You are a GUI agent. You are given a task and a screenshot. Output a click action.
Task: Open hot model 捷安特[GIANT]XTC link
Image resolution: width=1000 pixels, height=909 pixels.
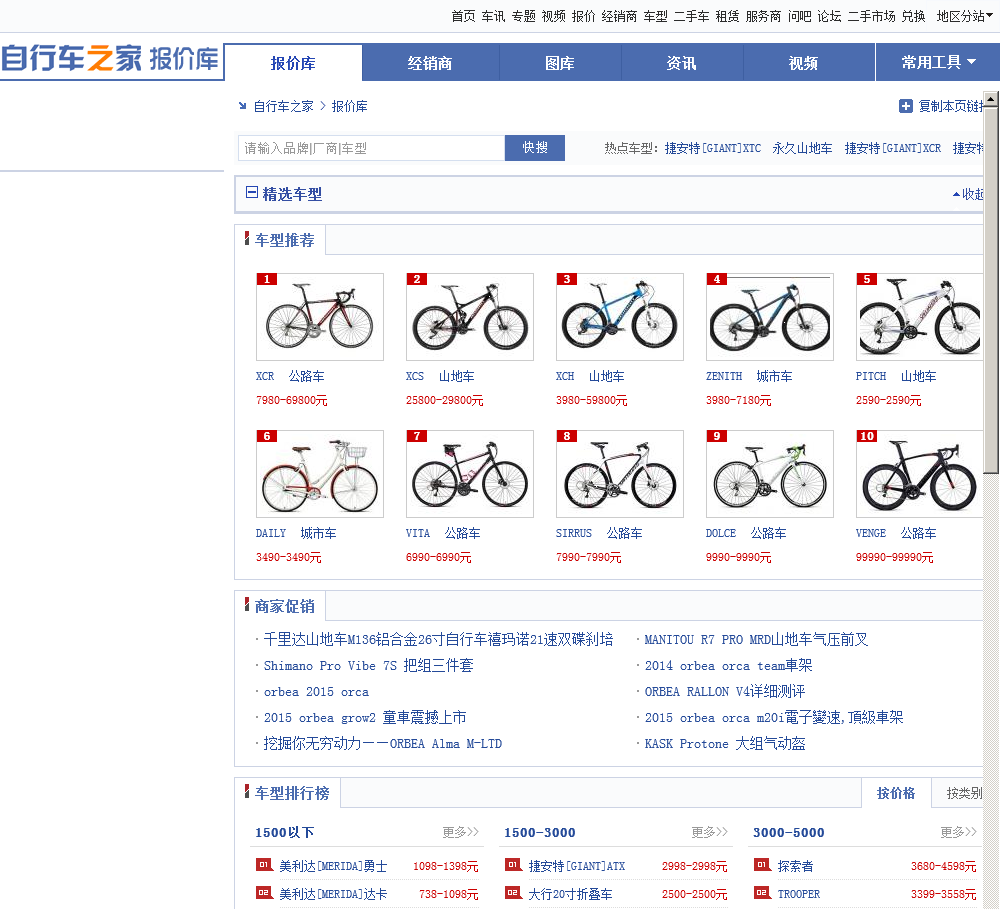point(713,149)
